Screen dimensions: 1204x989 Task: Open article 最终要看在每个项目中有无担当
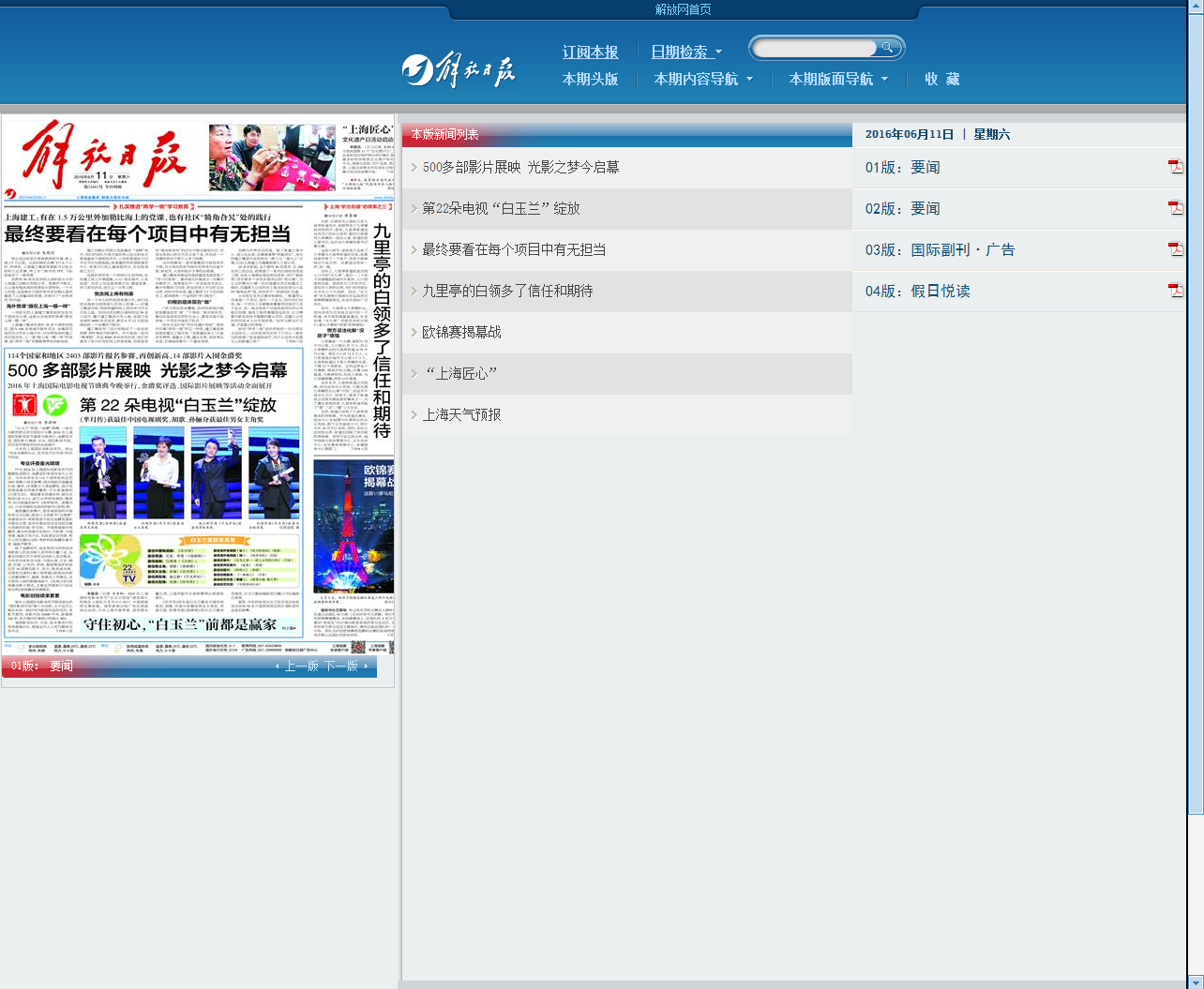514,249
